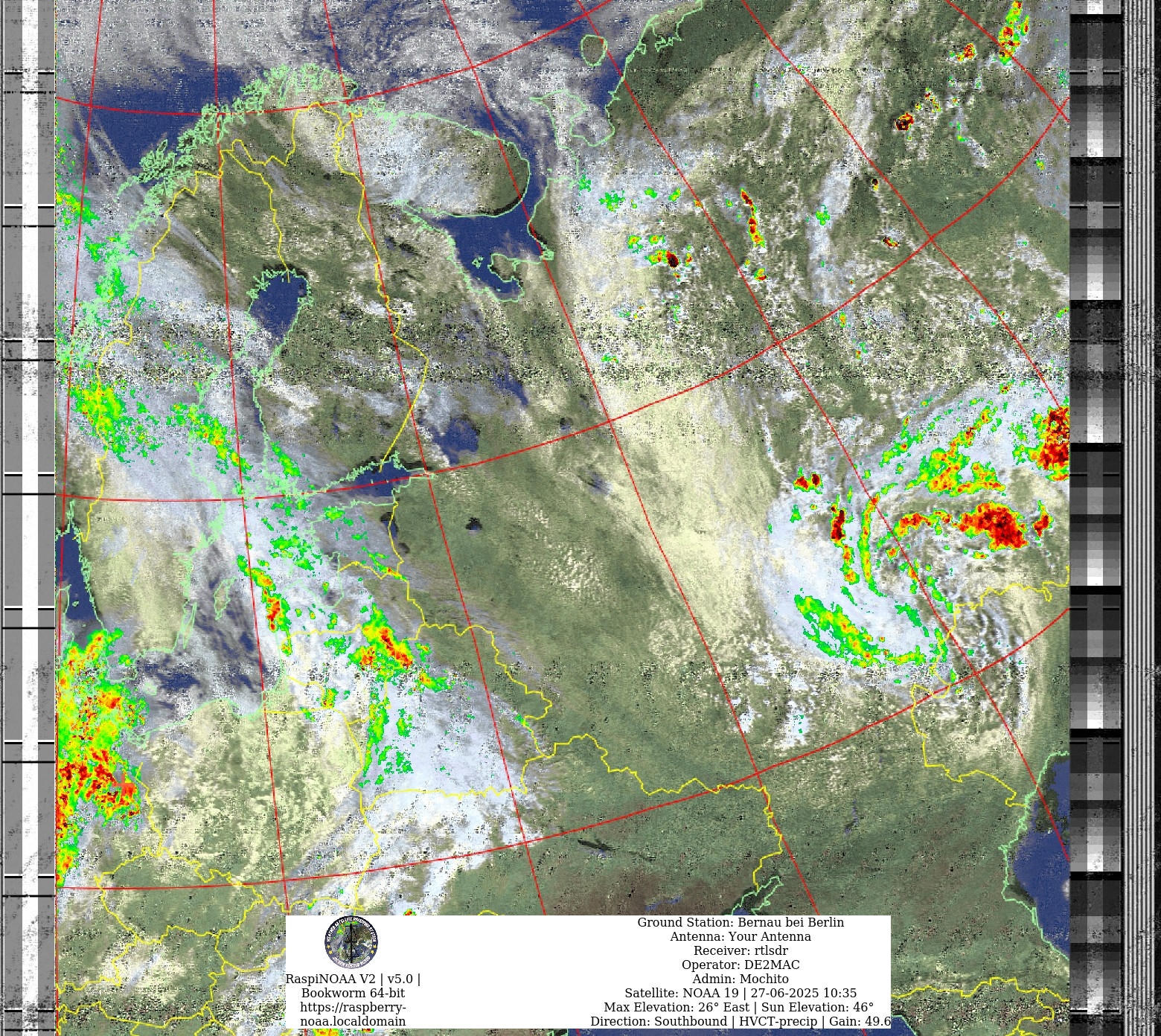The image size is (1161, 1036).
Task: Click the RaspiNOAA round logo emblem
Action: coord(351,943)
